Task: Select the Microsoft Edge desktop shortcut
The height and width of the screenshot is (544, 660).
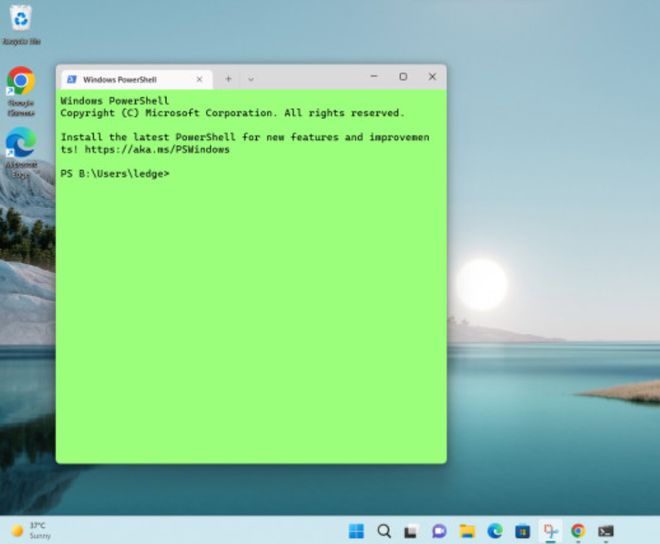Action: pos(21,153)
